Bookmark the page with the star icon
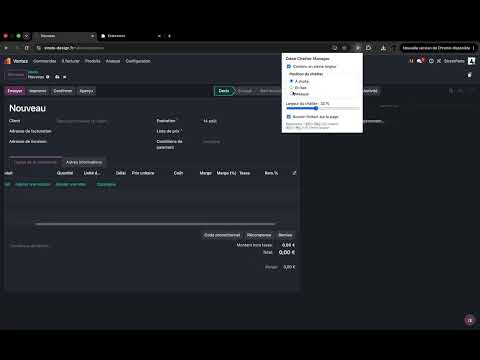This screenshot has height=360, width=480. [x=344, y=48]
